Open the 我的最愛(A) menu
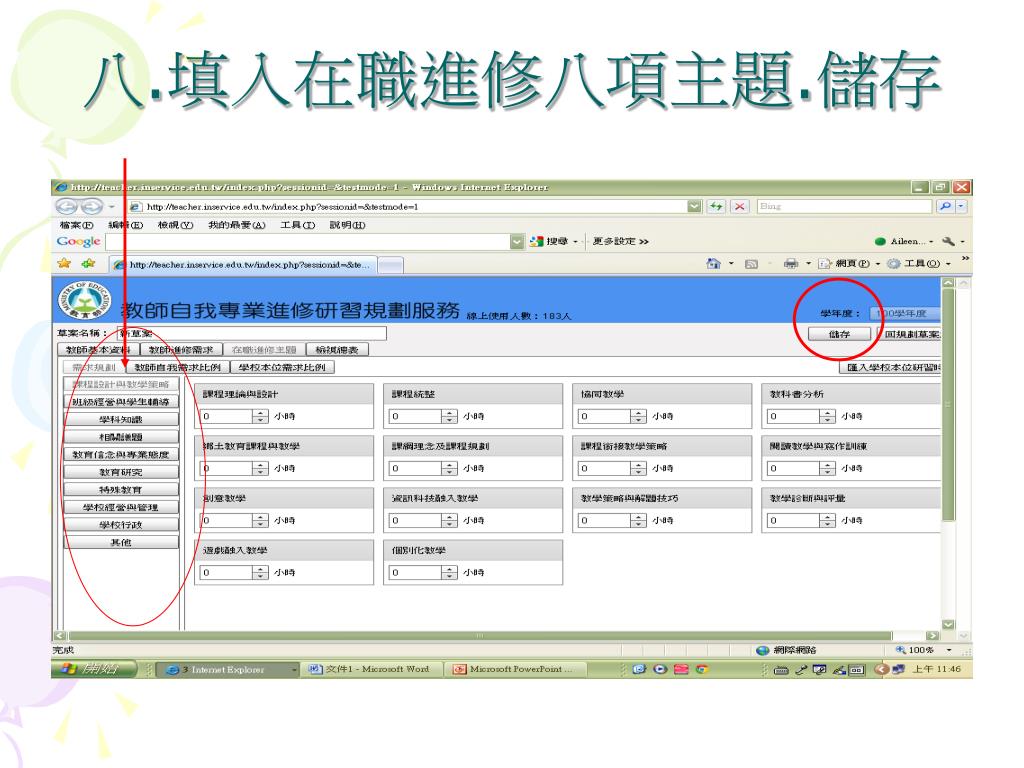Viewport: 1024px width, 768px height. click(x=236, y=225)
